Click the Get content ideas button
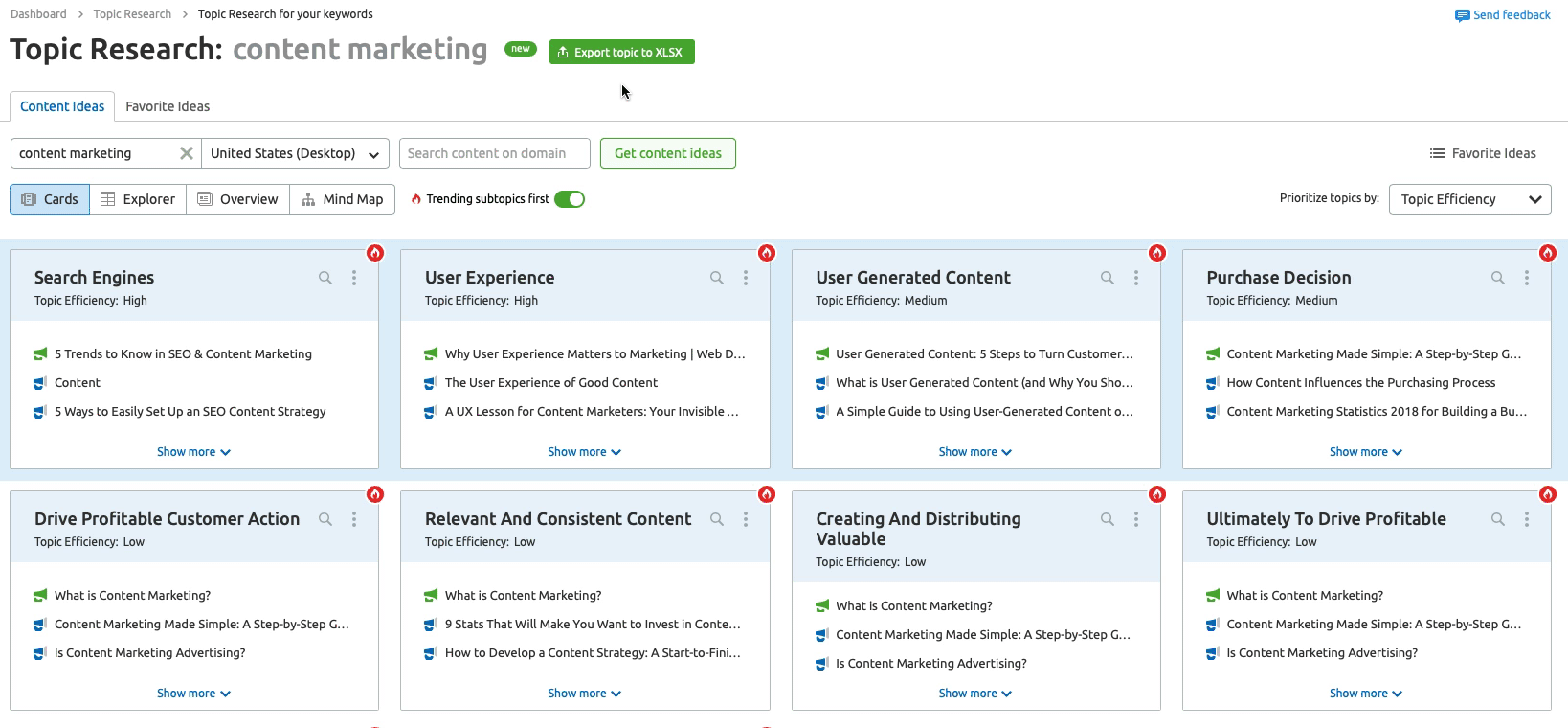Viewport: 1568px width, 728px height. tap(667, 153)
